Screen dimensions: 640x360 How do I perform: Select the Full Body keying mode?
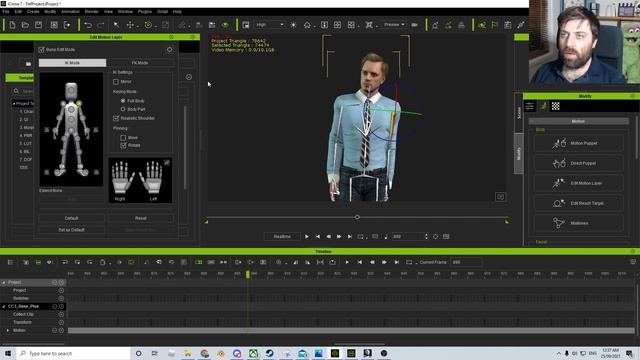click(123, 100)
